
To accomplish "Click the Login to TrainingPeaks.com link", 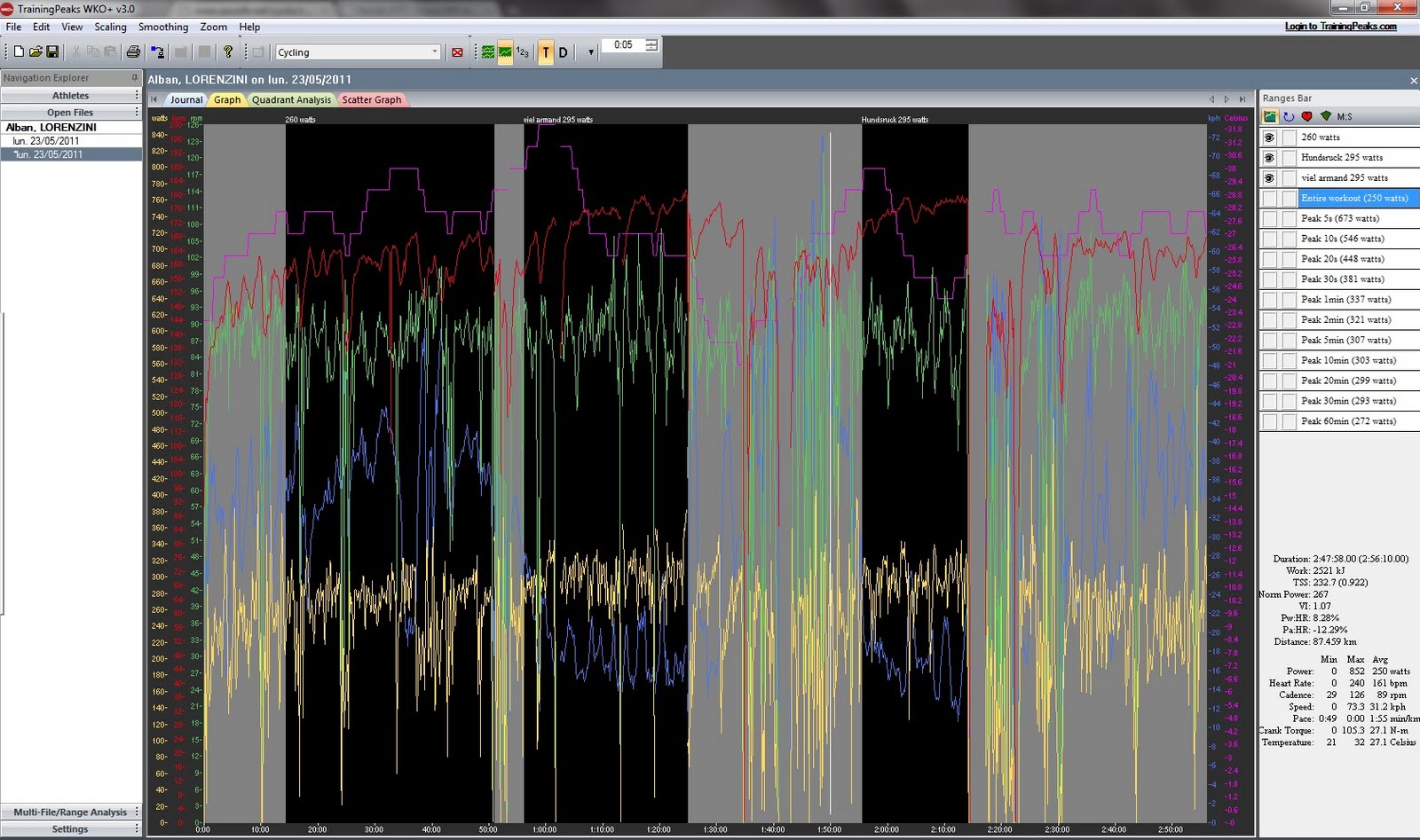I will (1340, 27).
